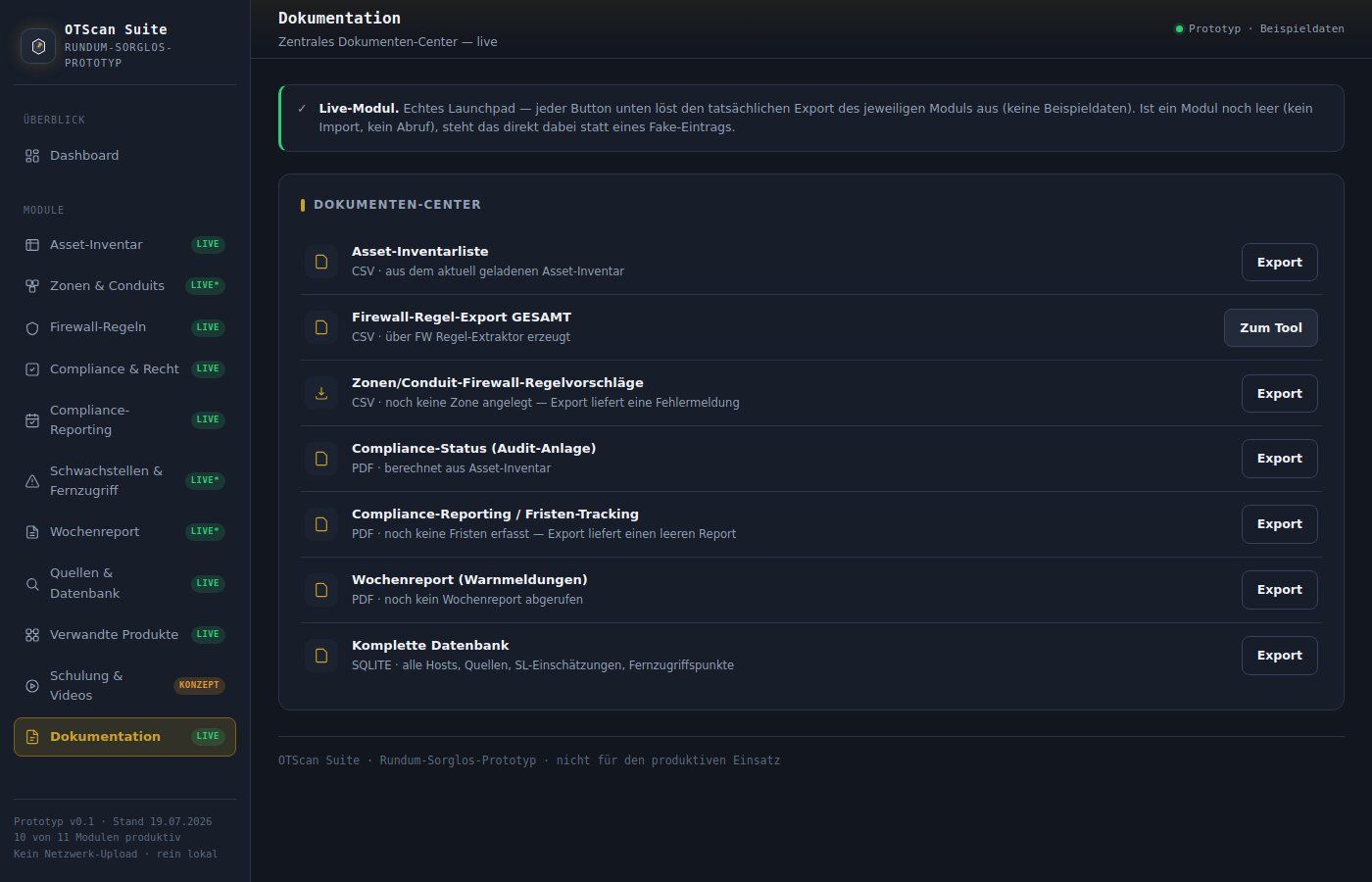
Task: Open Verwandte Produkte module
Action: click(124, 635)
